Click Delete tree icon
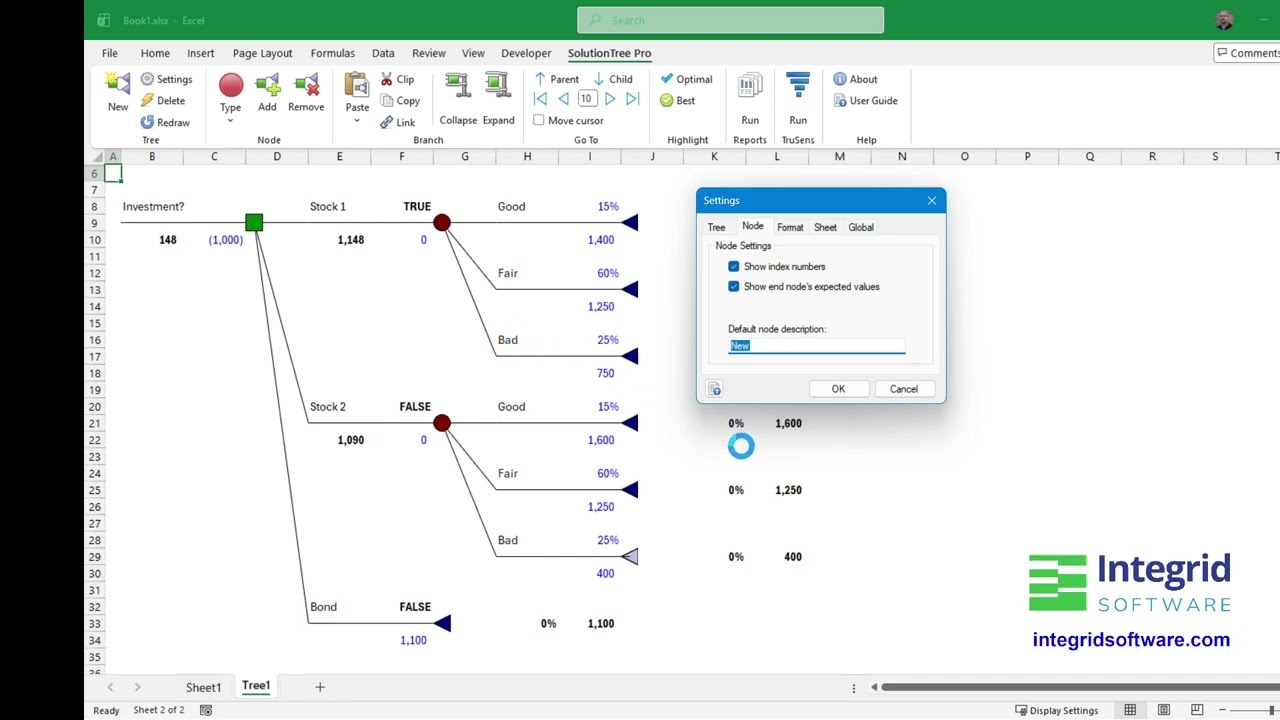The width and height of the screenshot is (1280, 720). click(x=163, y=100)
